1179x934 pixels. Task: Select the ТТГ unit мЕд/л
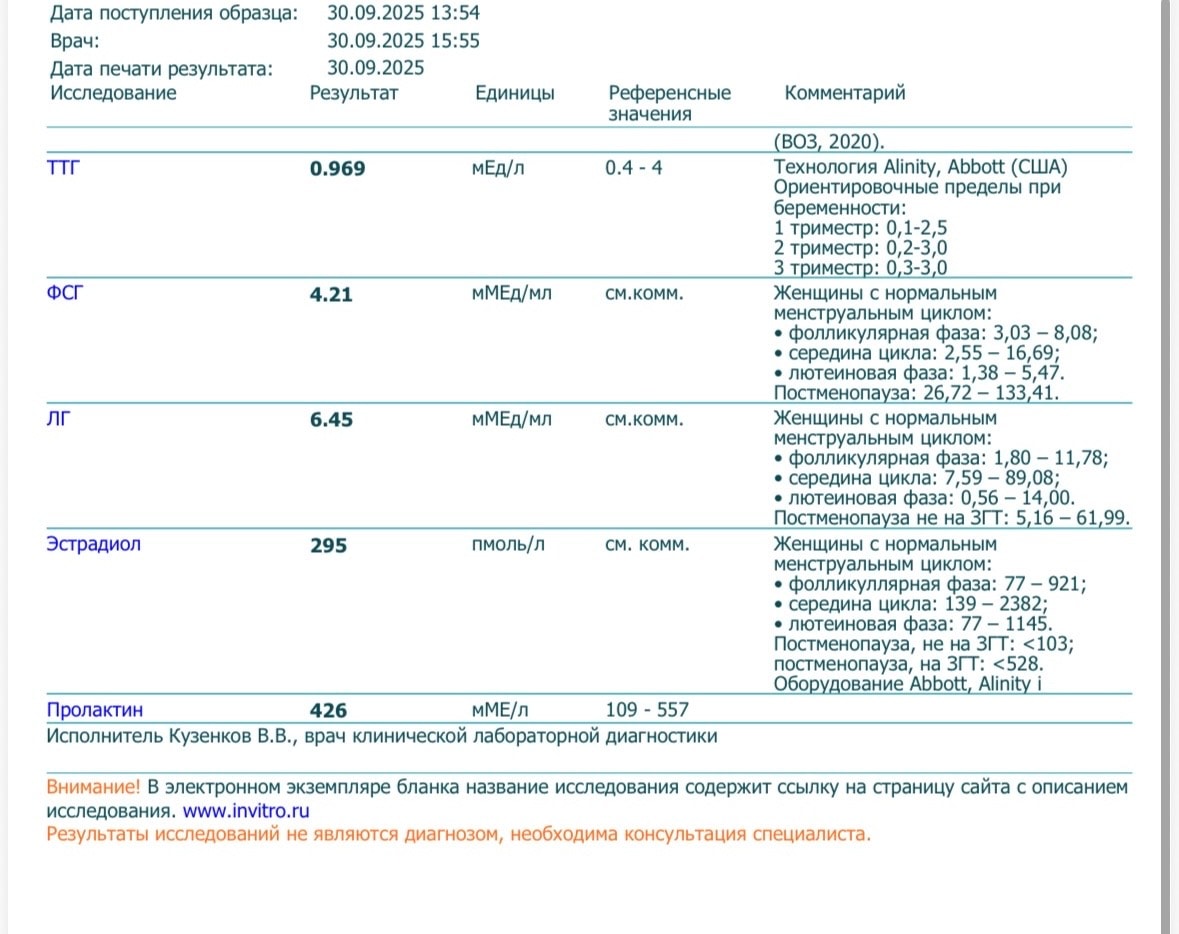498,168
